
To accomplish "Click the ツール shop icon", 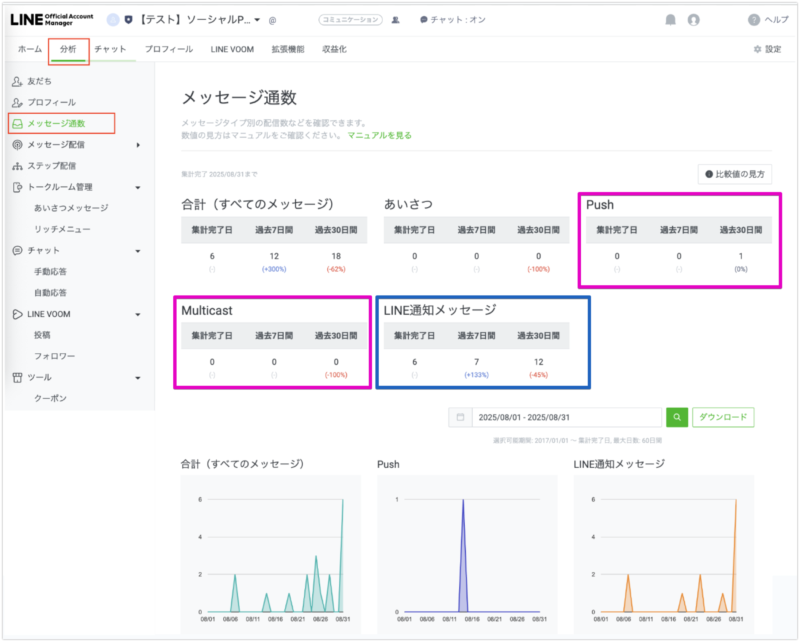I will point(17,377).
